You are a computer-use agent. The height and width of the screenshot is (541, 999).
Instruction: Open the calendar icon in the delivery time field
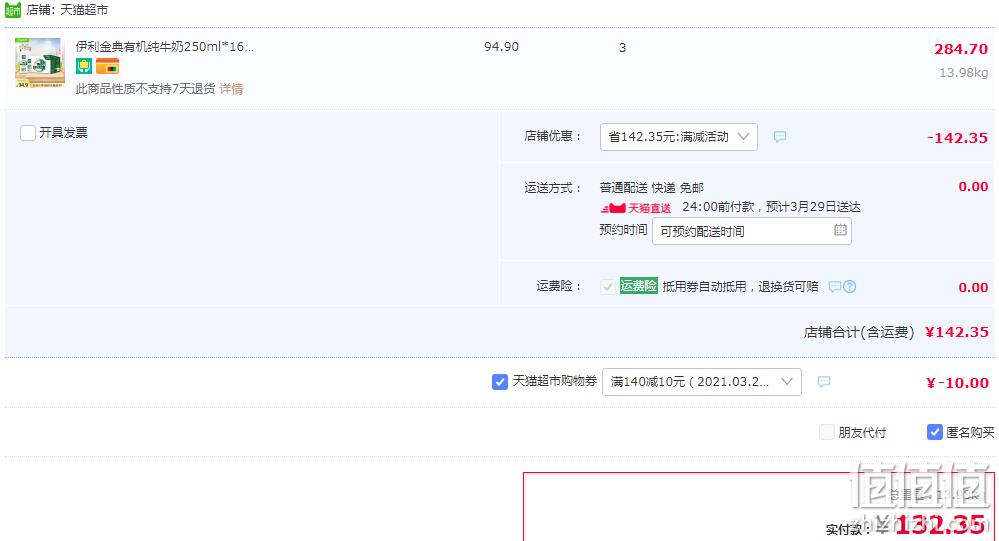[840, 230]
